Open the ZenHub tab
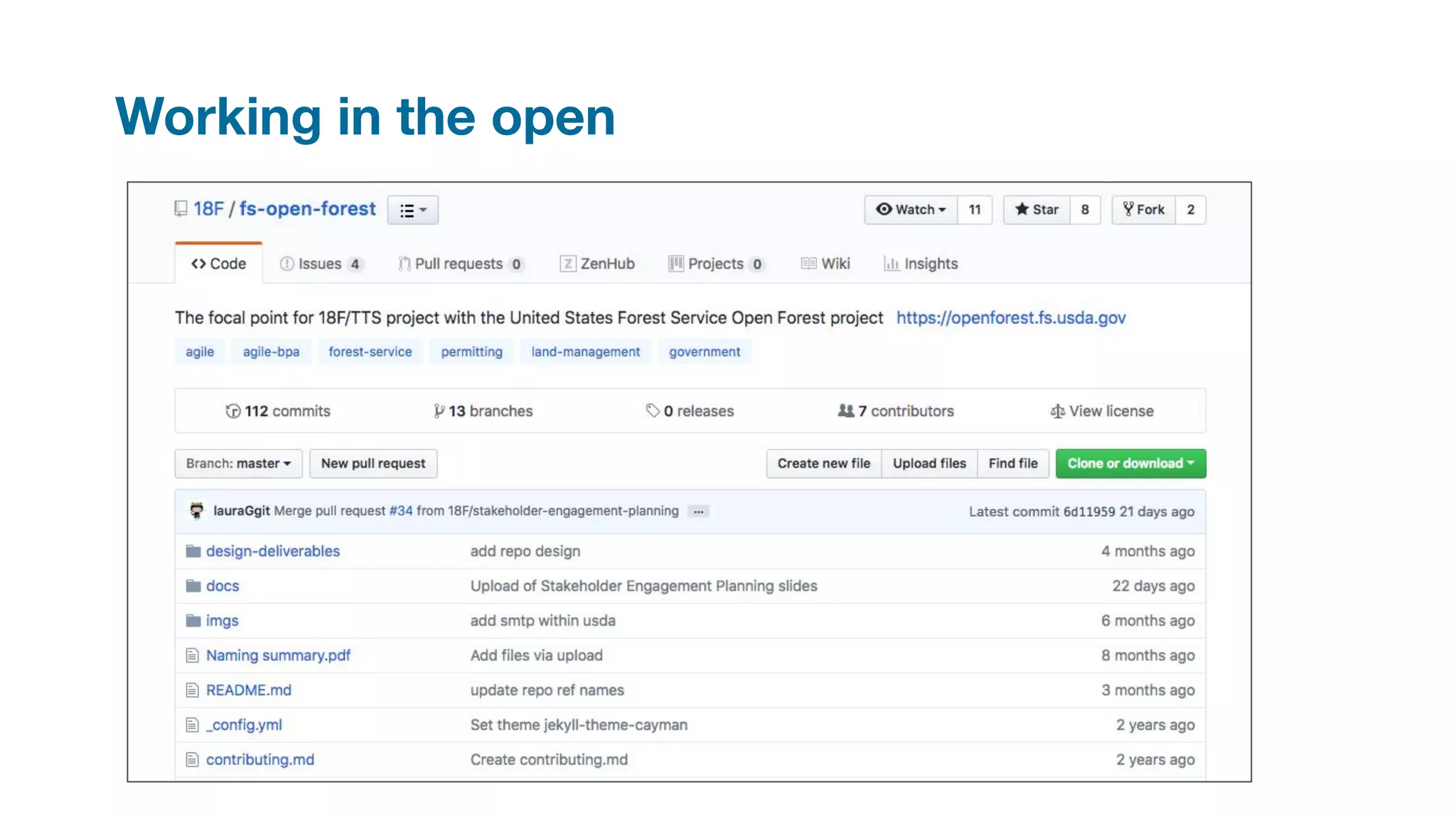The width and height of the screenshot is (1456, 819). 597,264
